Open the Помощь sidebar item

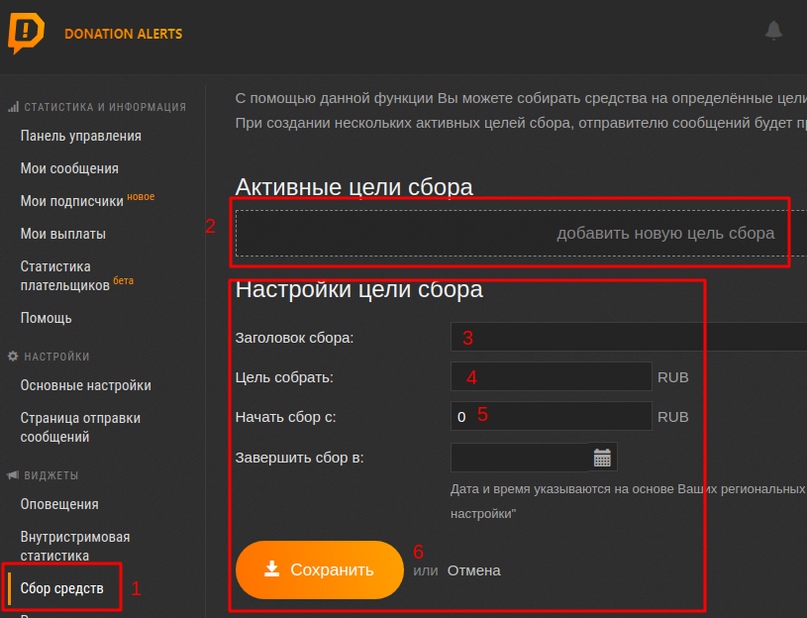coord(46,318)
